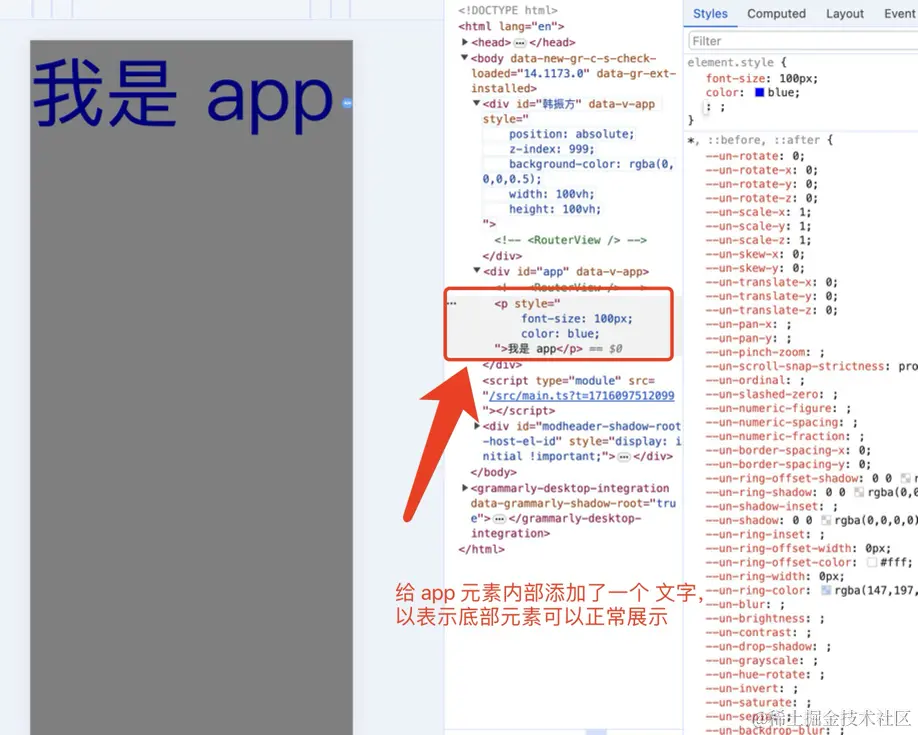
Task: Click "width: 100vh;" in the style attribute
Action: point(552,194)
